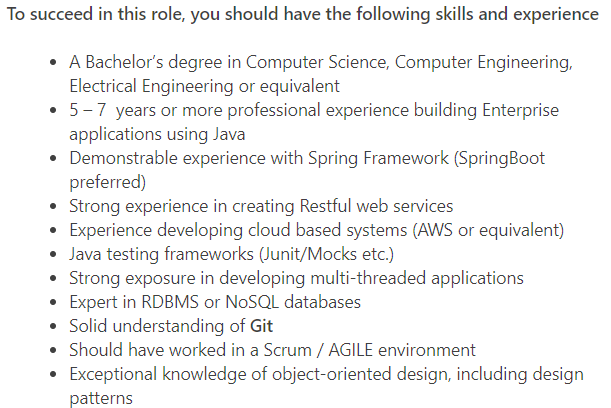Image resolution: width=611 pixels, height=408 pixels.
Task: Click the bullet before 'Solid understanding of Git'
Action: (x=53, y=327)
